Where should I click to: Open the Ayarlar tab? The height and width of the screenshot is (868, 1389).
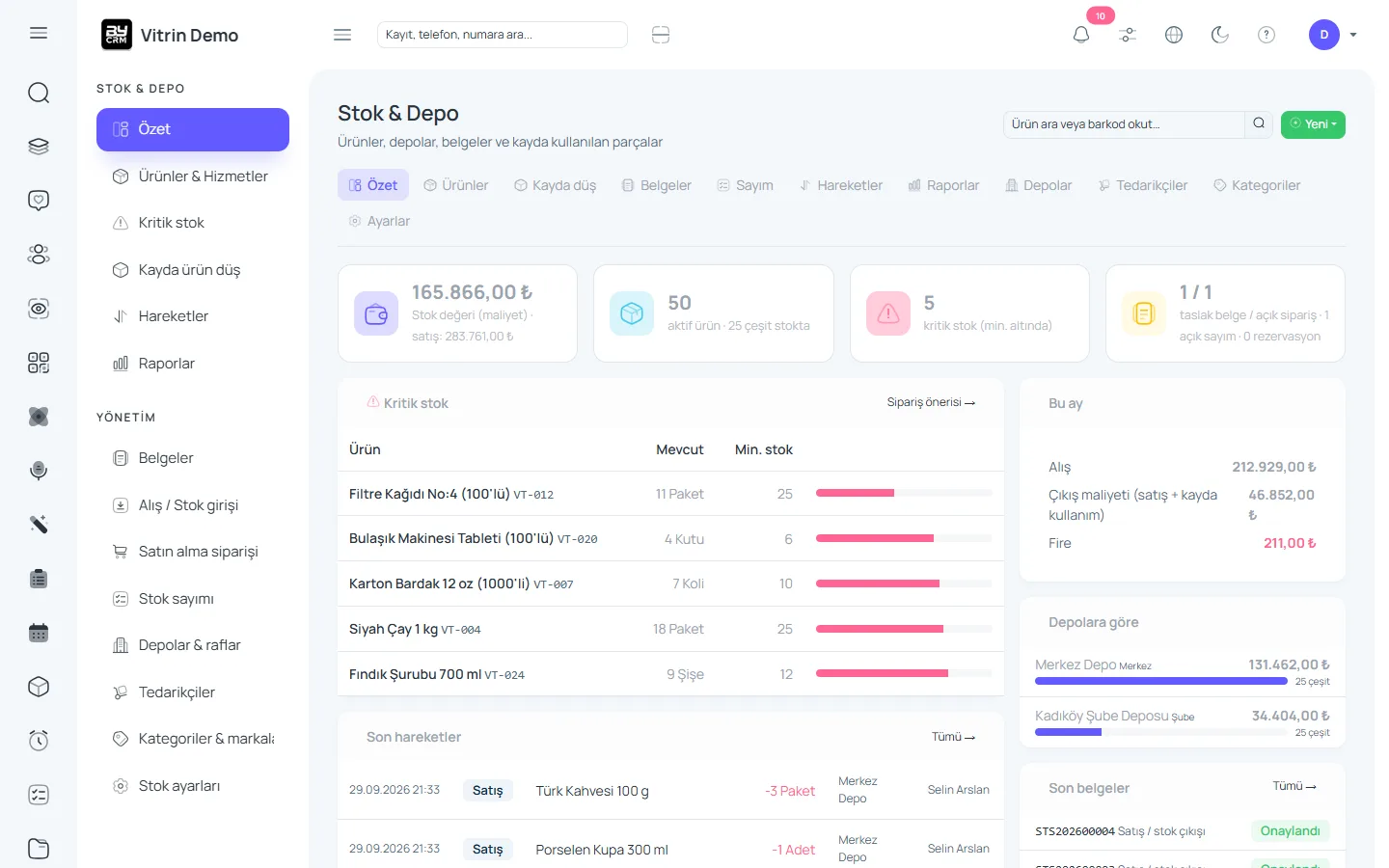tap(379, 221)
